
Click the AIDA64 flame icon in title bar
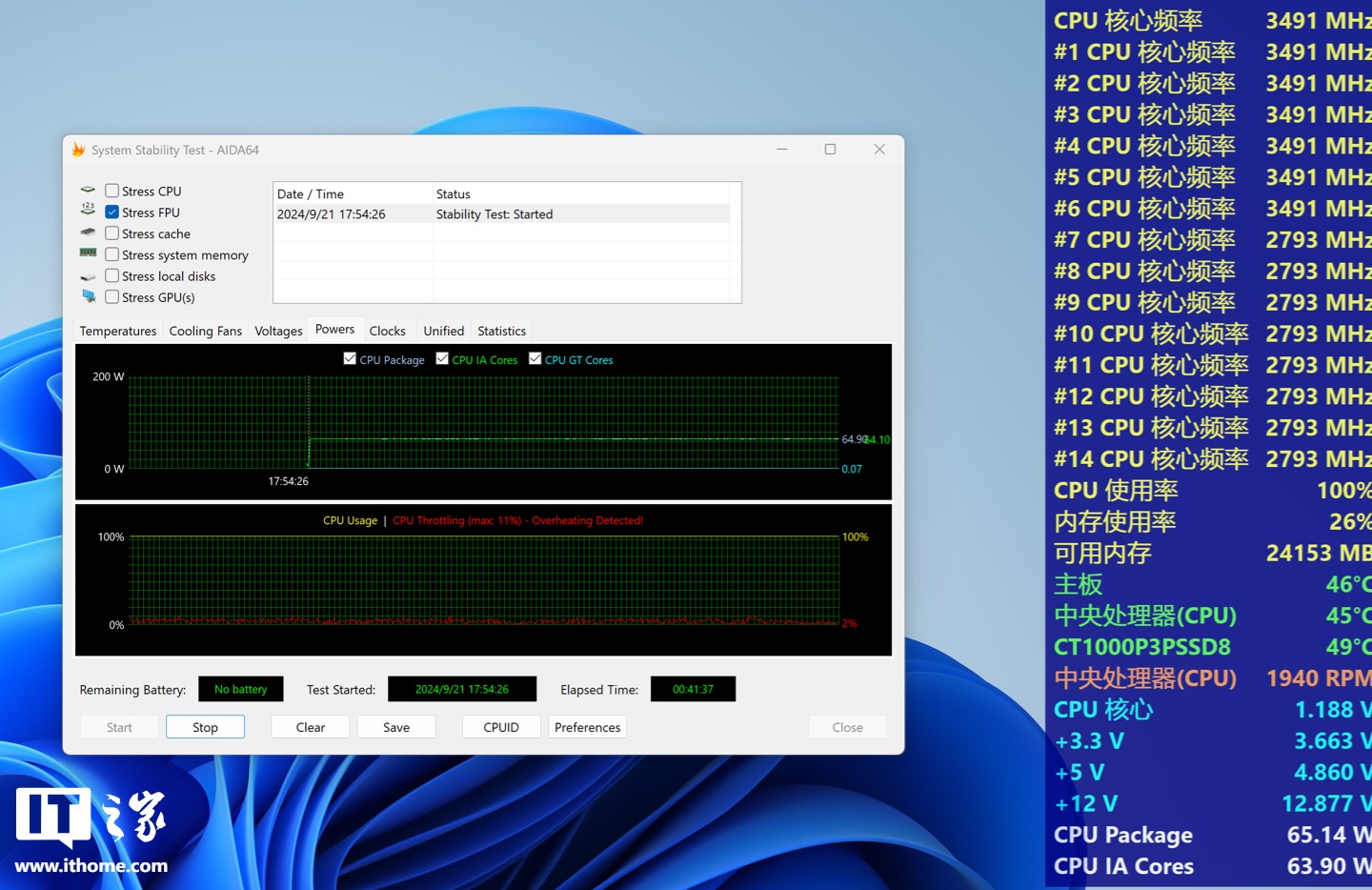point(78,150)
